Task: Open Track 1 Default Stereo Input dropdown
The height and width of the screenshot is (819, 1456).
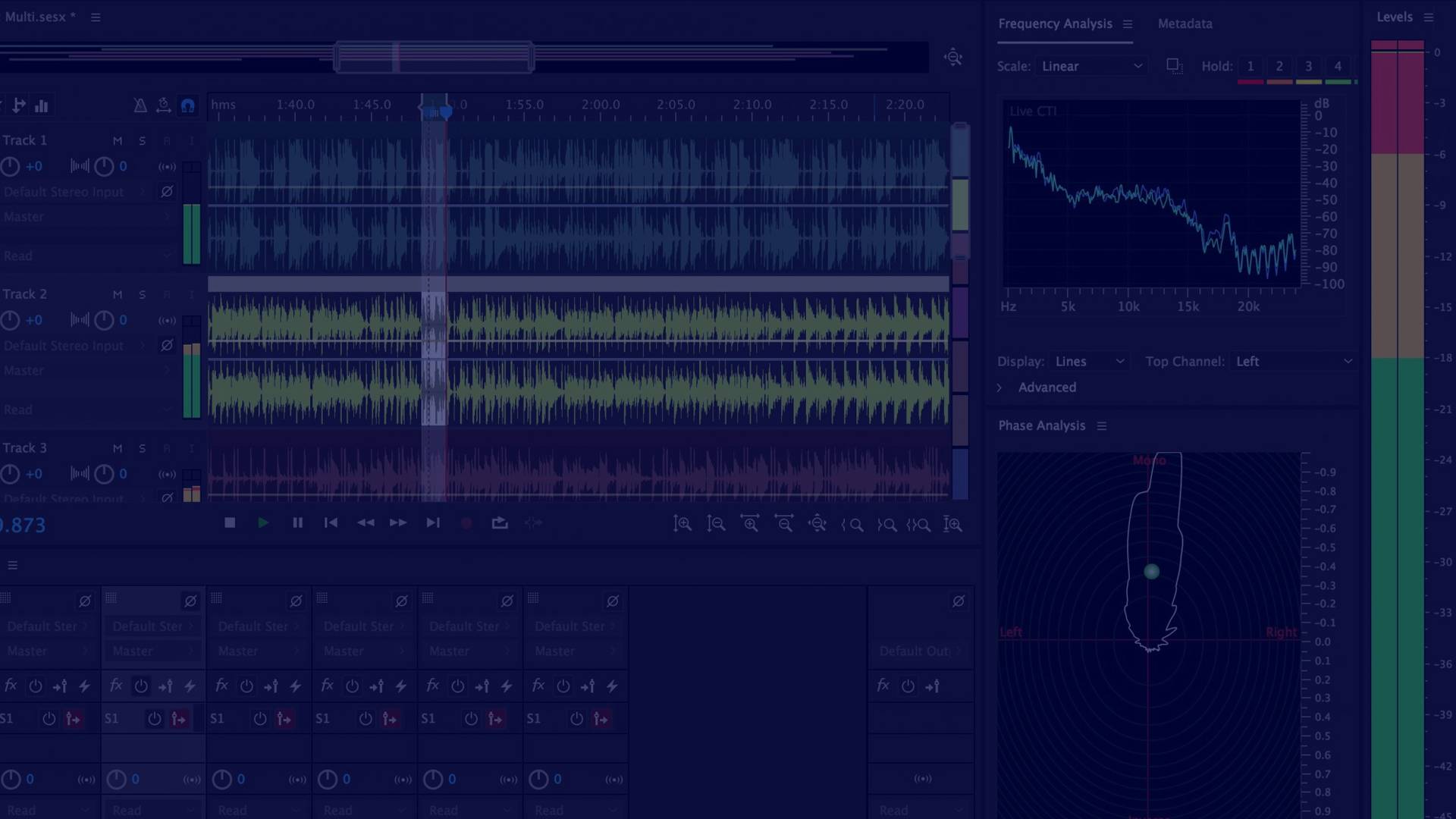Action: tap(74, 192)
